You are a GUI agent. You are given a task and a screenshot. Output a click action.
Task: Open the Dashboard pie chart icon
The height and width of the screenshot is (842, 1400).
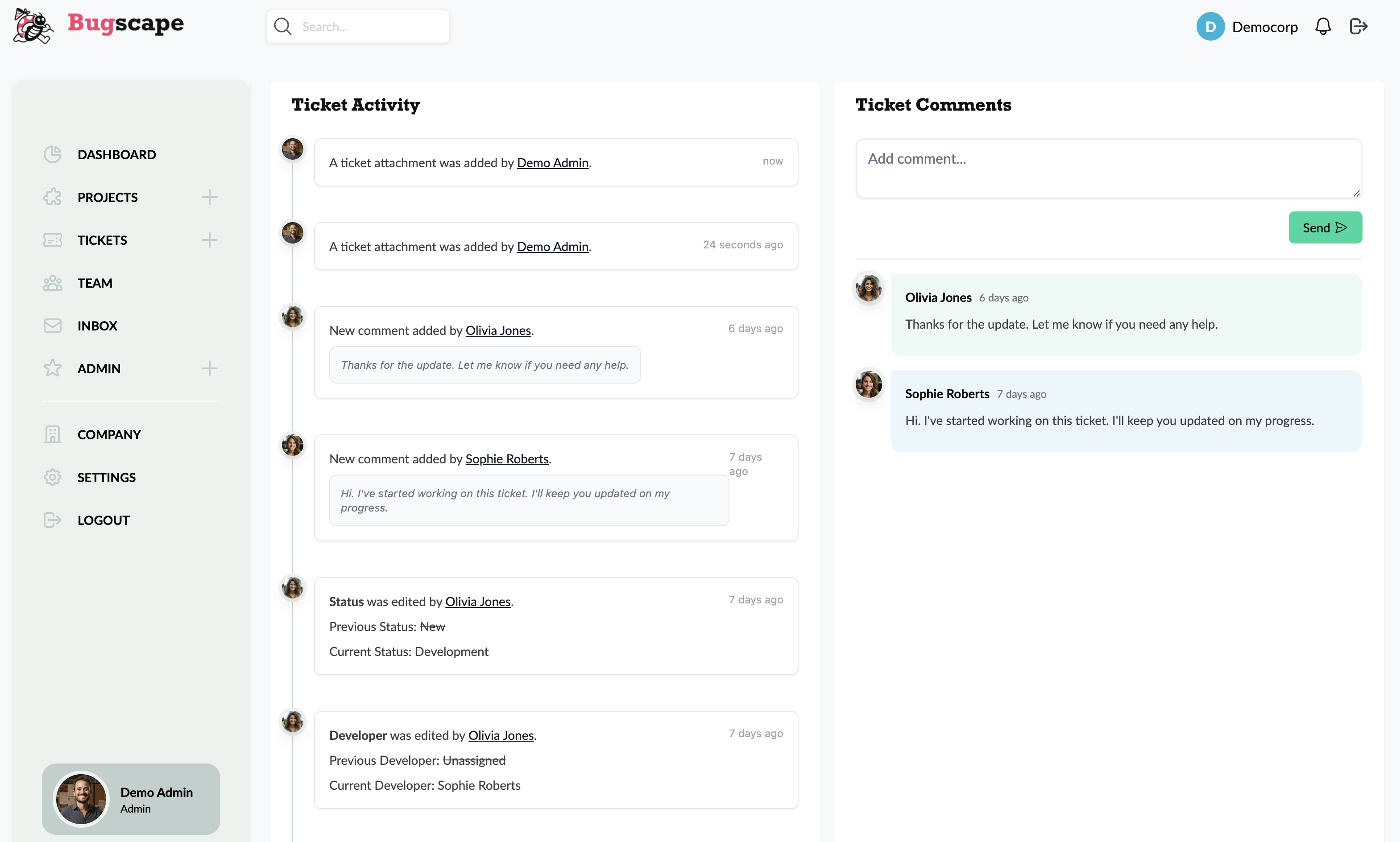pos(52,154)
